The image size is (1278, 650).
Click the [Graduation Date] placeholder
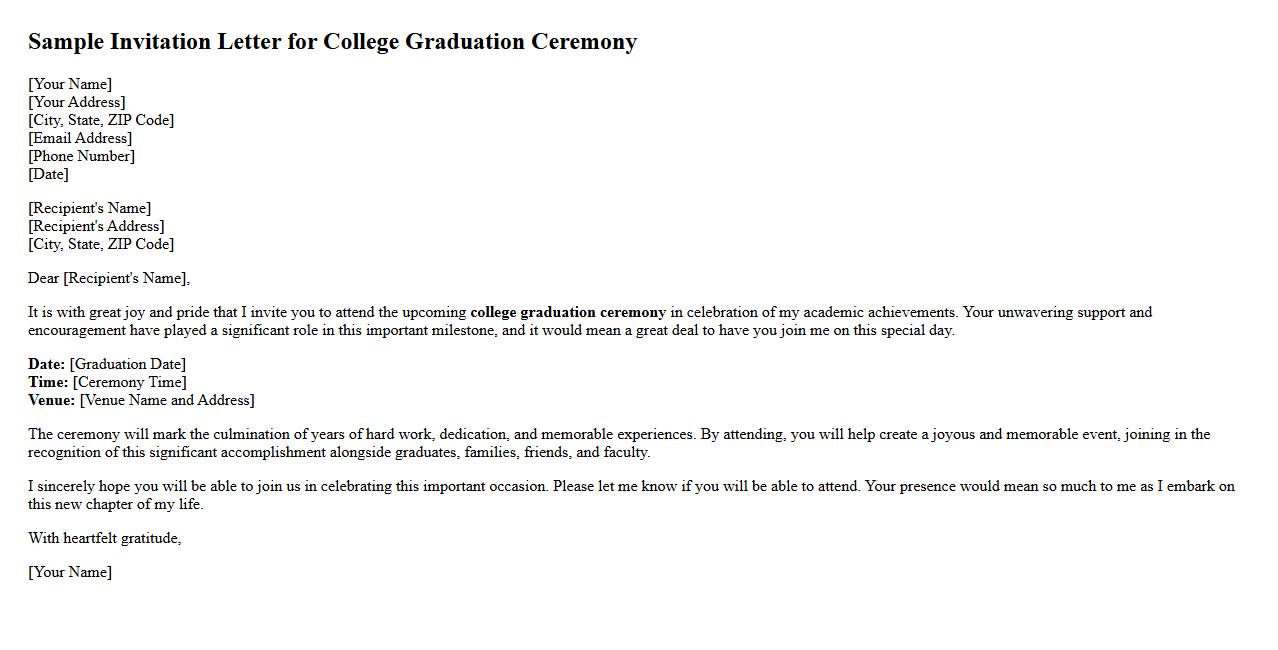[x=128, y=364]
